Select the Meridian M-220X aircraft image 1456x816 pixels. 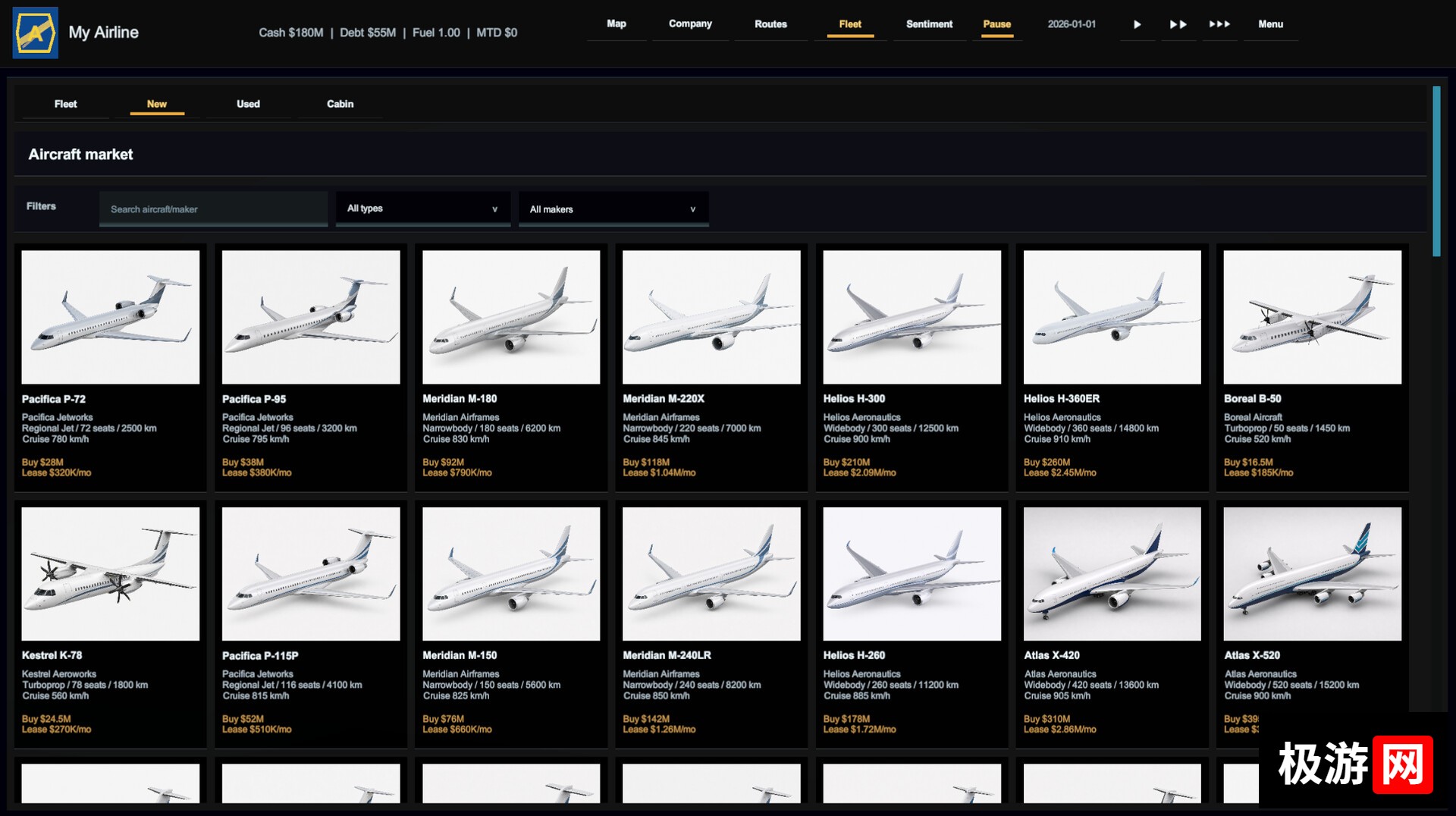pyautogui.click(x=711, y=317)
